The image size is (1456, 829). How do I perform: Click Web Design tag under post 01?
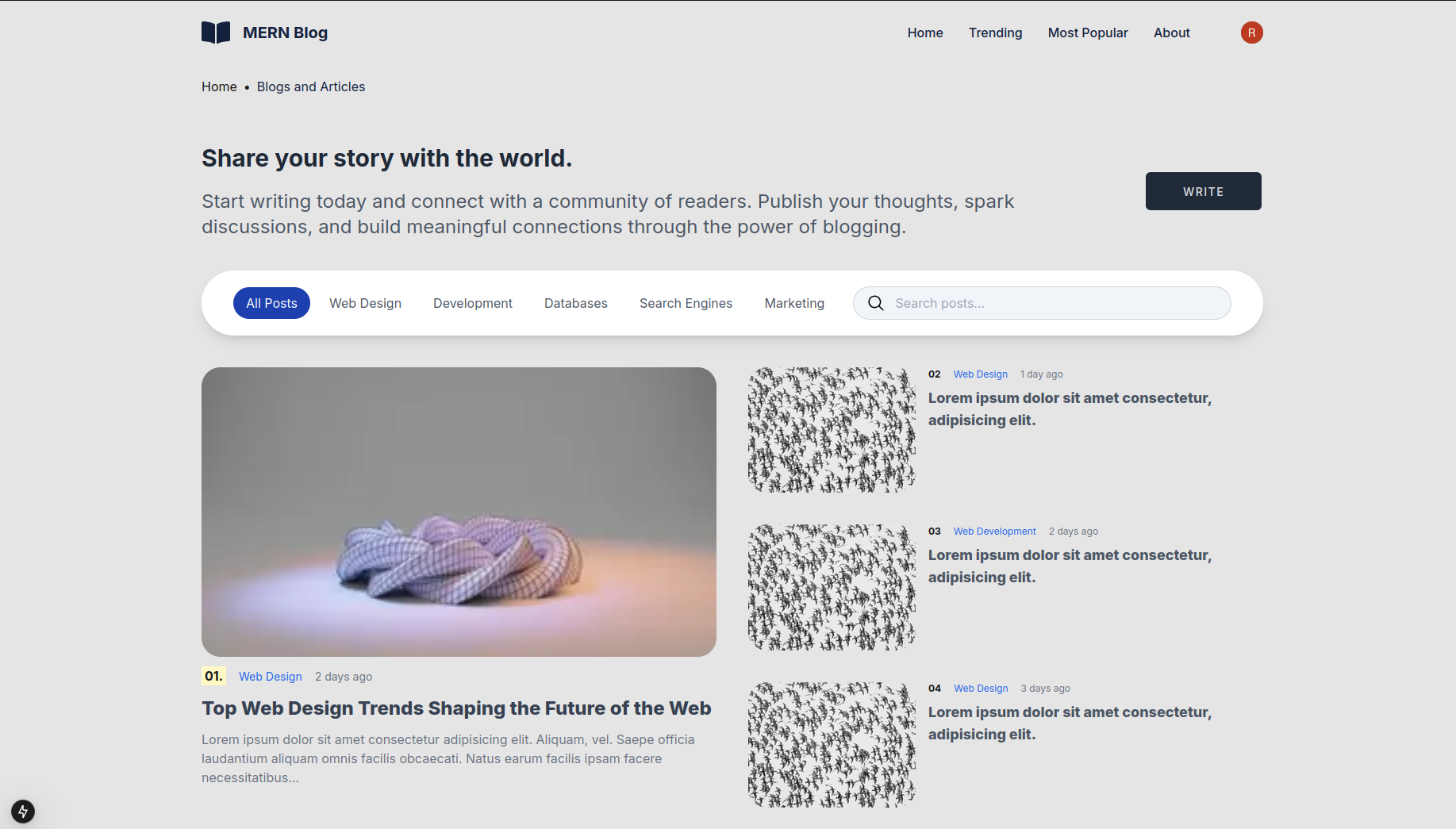pyautogui.click(x=271, y=677)
